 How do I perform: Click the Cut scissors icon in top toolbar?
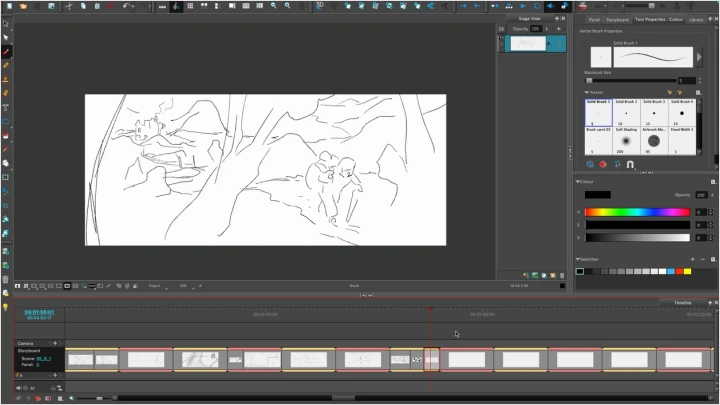coord(69,6)
